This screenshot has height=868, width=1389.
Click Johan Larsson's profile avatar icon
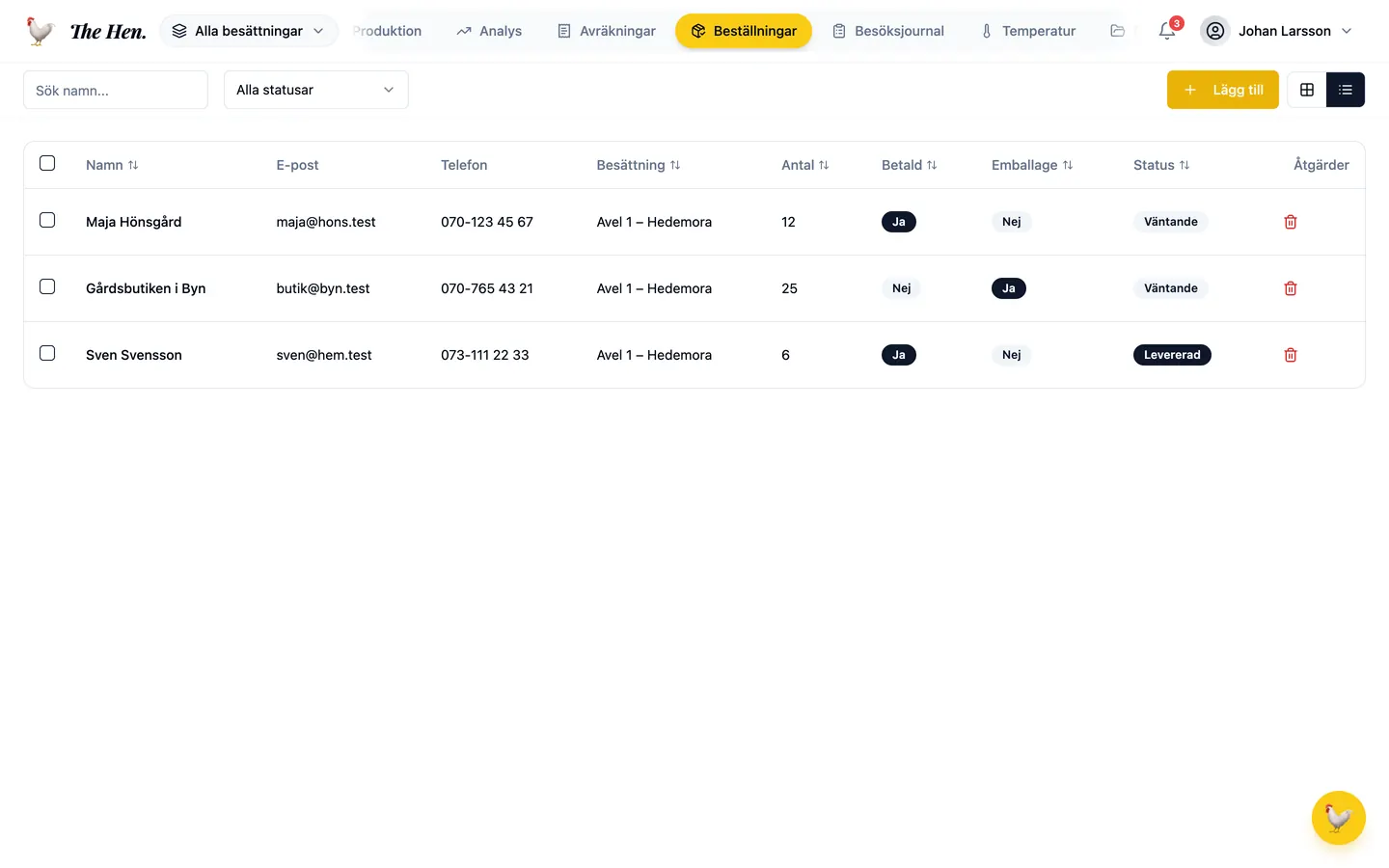1215,31
